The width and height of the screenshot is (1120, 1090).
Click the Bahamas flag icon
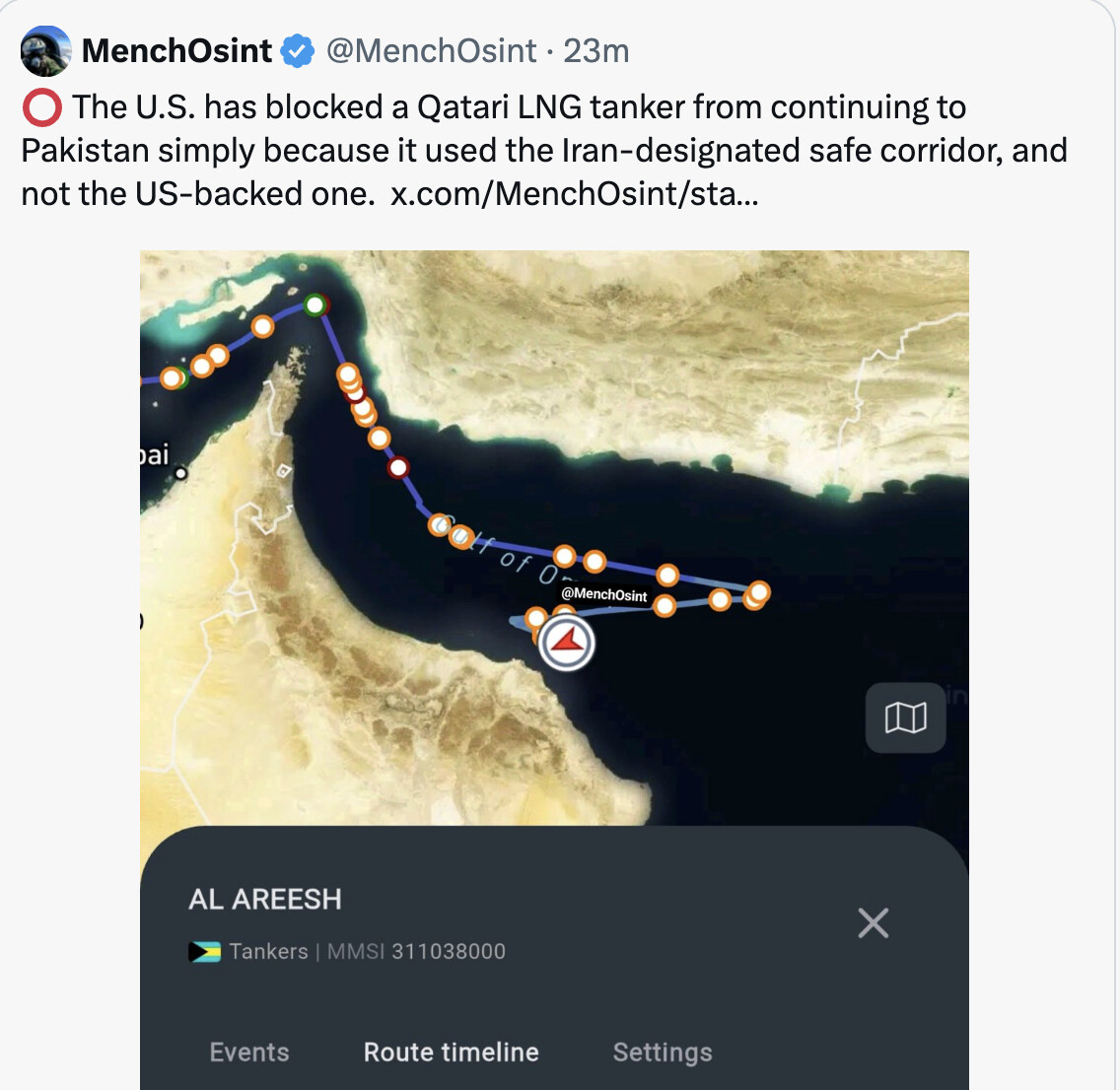click(x=204, y=951)
